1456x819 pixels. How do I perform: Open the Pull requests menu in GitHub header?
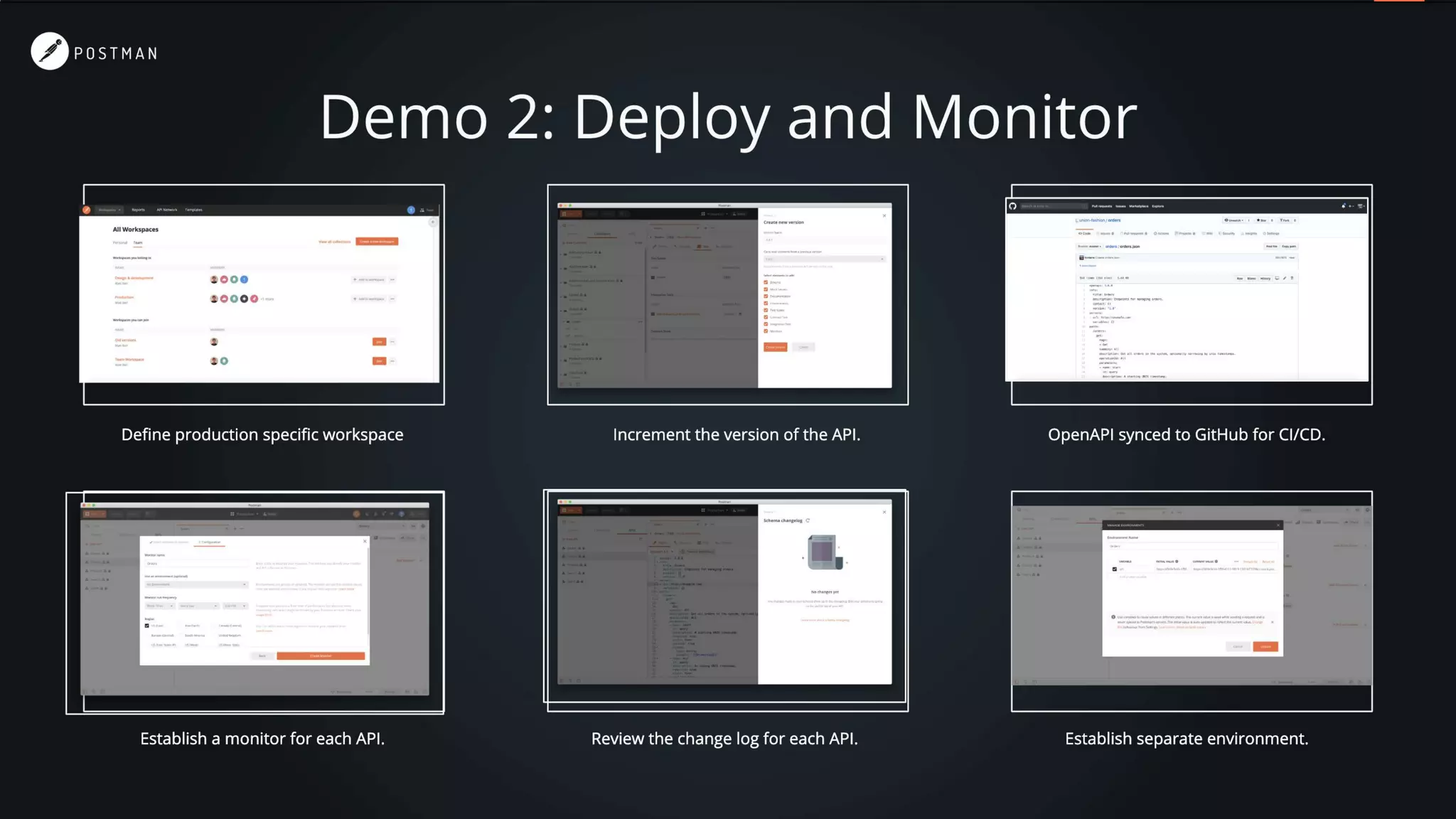1101,206
